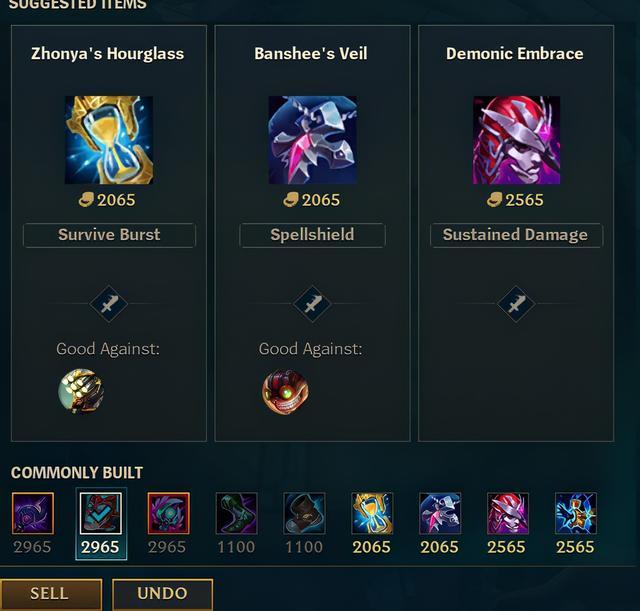Select the hourglass item in Commonly Built row
The image size is (640, 611).
pos(372,513)
